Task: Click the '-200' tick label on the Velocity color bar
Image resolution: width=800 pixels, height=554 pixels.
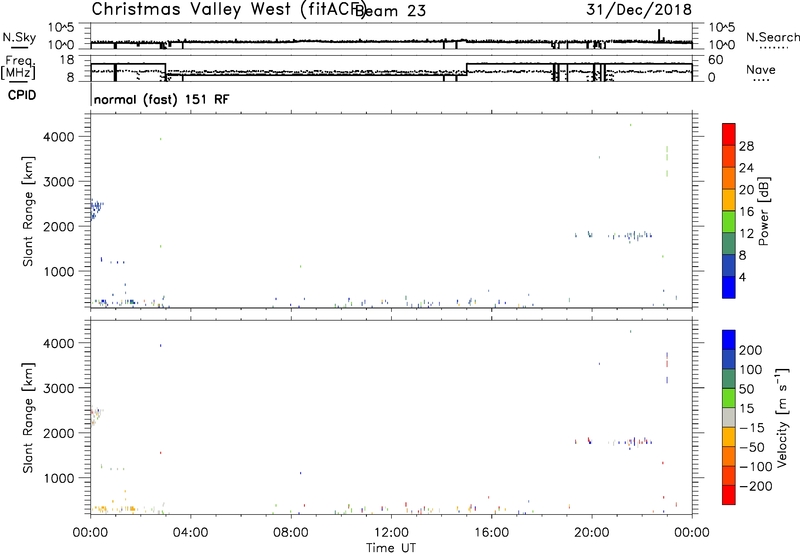Action: (x=756, y=486)
